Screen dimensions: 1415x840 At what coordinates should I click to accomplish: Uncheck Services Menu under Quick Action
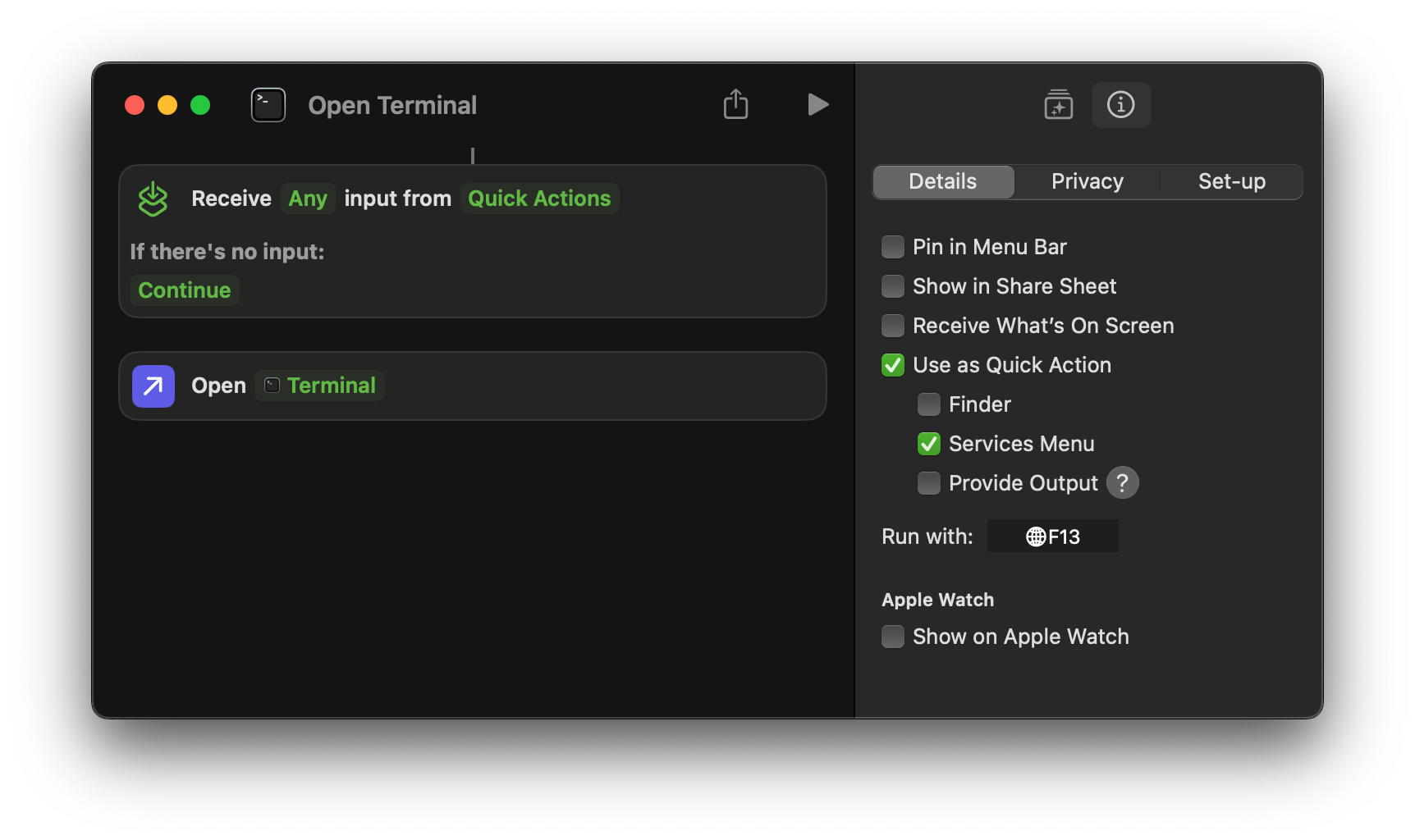[x=928, y=443]
